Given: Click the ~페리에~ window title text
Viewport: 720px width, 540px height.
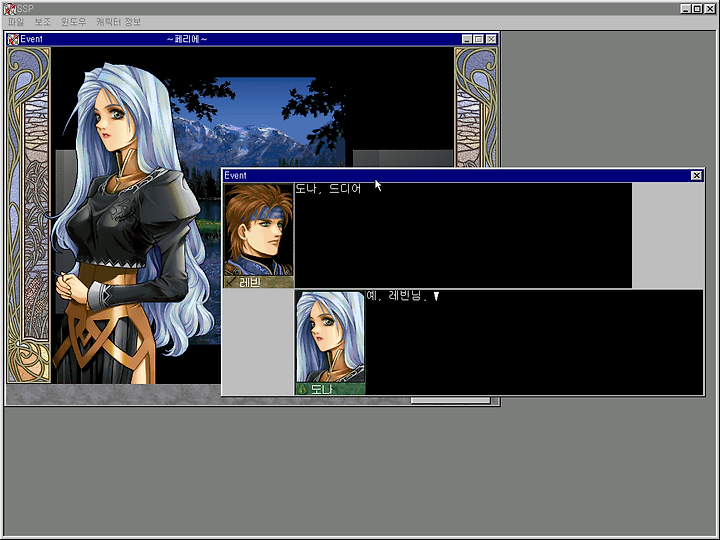Looking at the screenshot, I should click(x=187, y=39).
